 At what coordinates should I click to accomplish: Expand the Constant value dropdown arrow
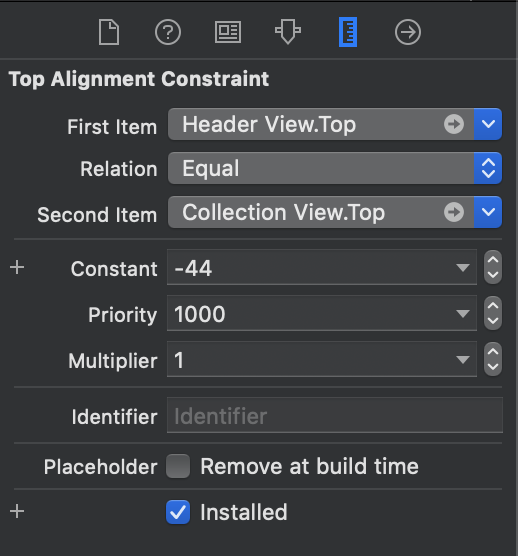tap(463, 267)
